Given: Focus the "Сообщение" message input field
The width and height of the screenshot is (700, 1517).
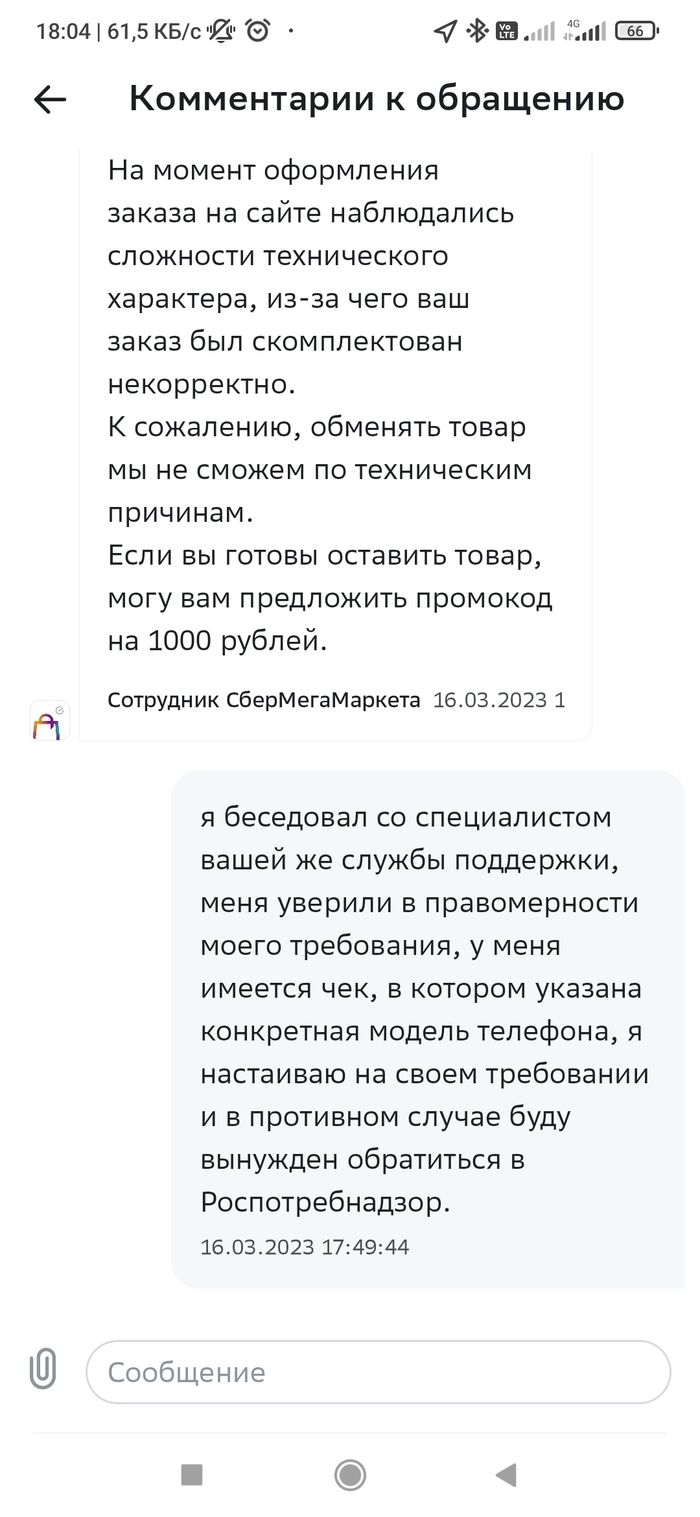Looking at the screenshot, I should tap(378, 1372).
